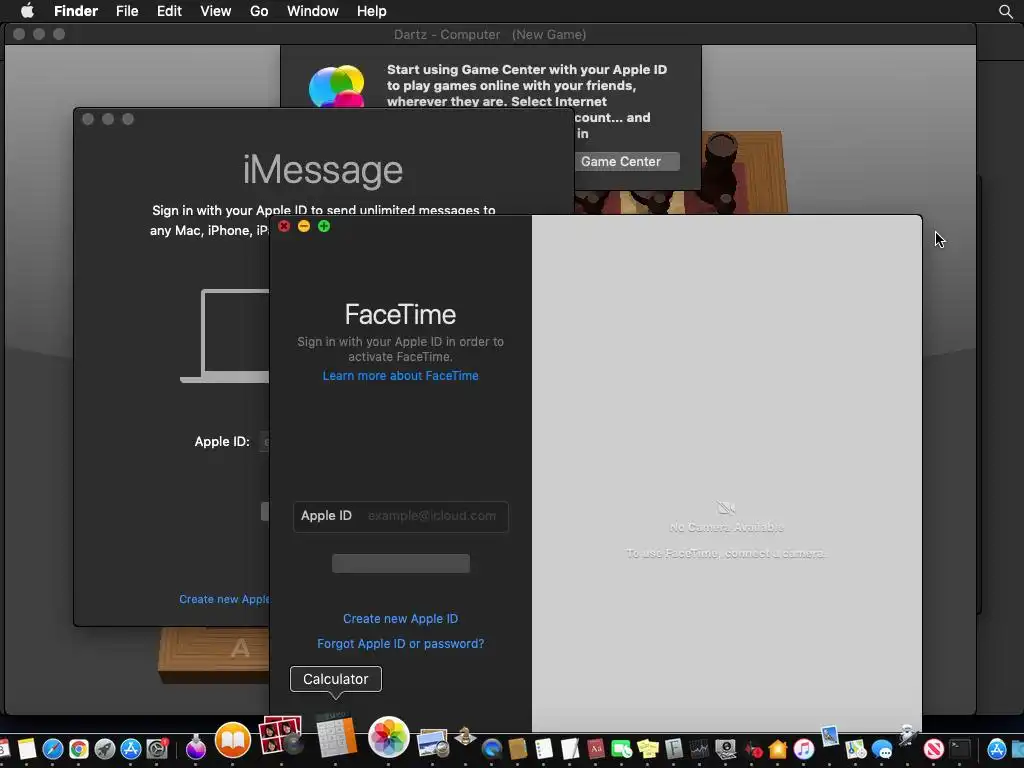Image resolution: width=1024 pixels, height=768 pixels.
Task: Open Maps from the dock
Action: [856, 749]
